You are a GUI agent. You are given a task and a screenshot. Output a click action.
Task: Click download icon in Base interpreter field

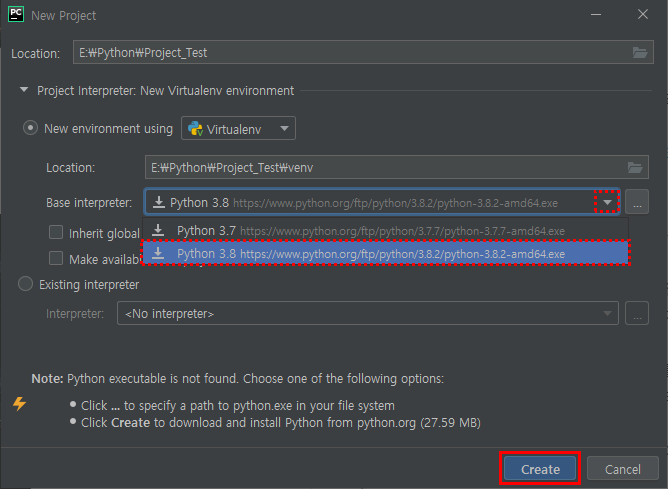(159, 202)
